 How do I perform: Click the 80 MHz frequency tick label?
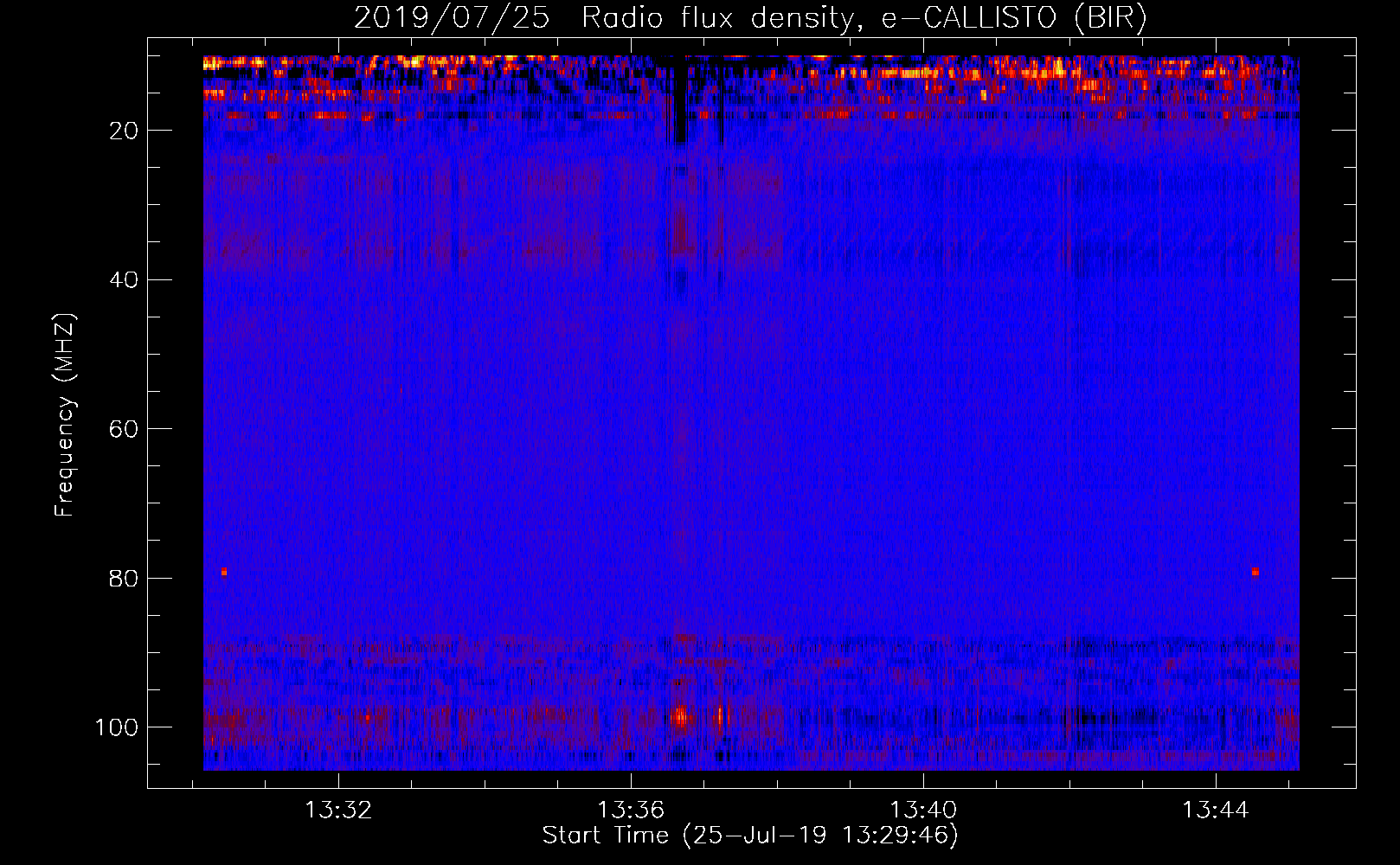pyautogui.click(x=125, y=578)
